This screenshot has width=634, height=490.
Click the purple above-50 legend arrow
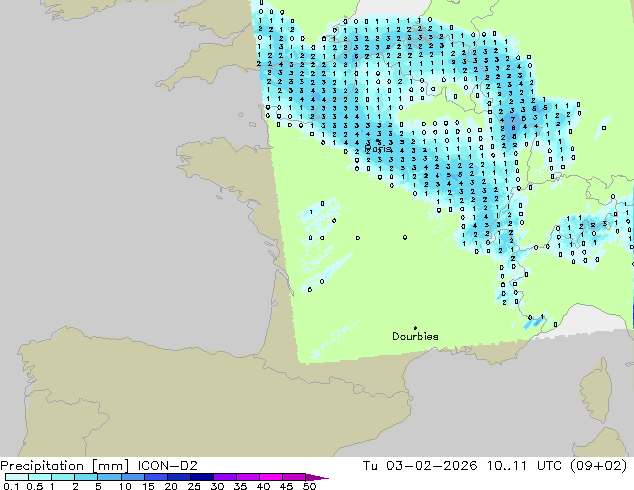tap(317, 477)
